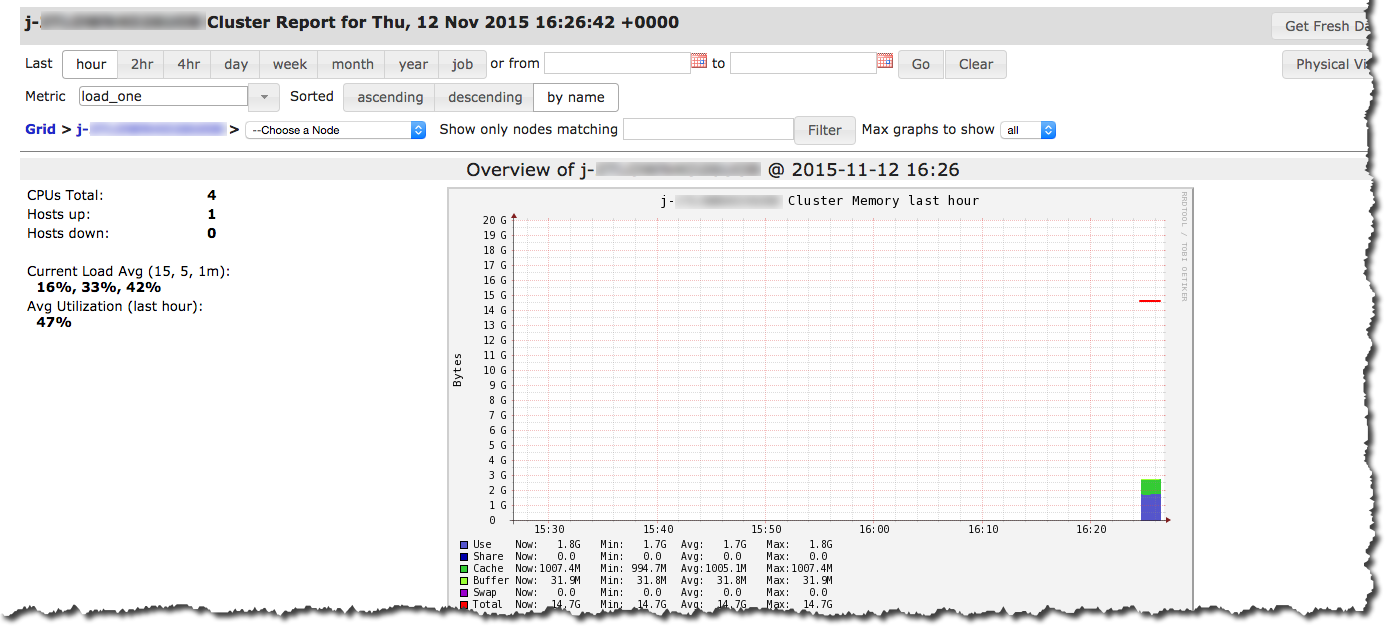Viewport: 1385px width, 626px height.
Task: Select the "hour" time range
Action: pos(90,63)
